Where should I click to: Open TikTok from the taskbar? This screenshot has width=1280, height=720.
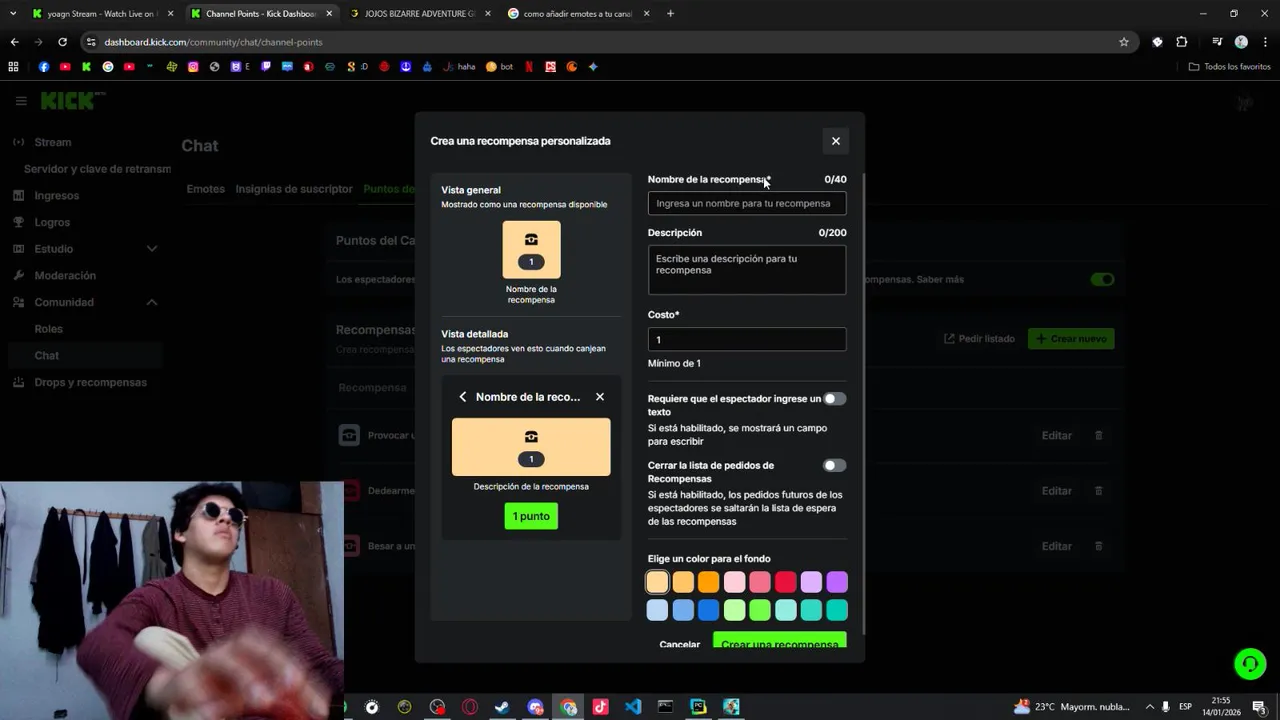coord(600,707)
